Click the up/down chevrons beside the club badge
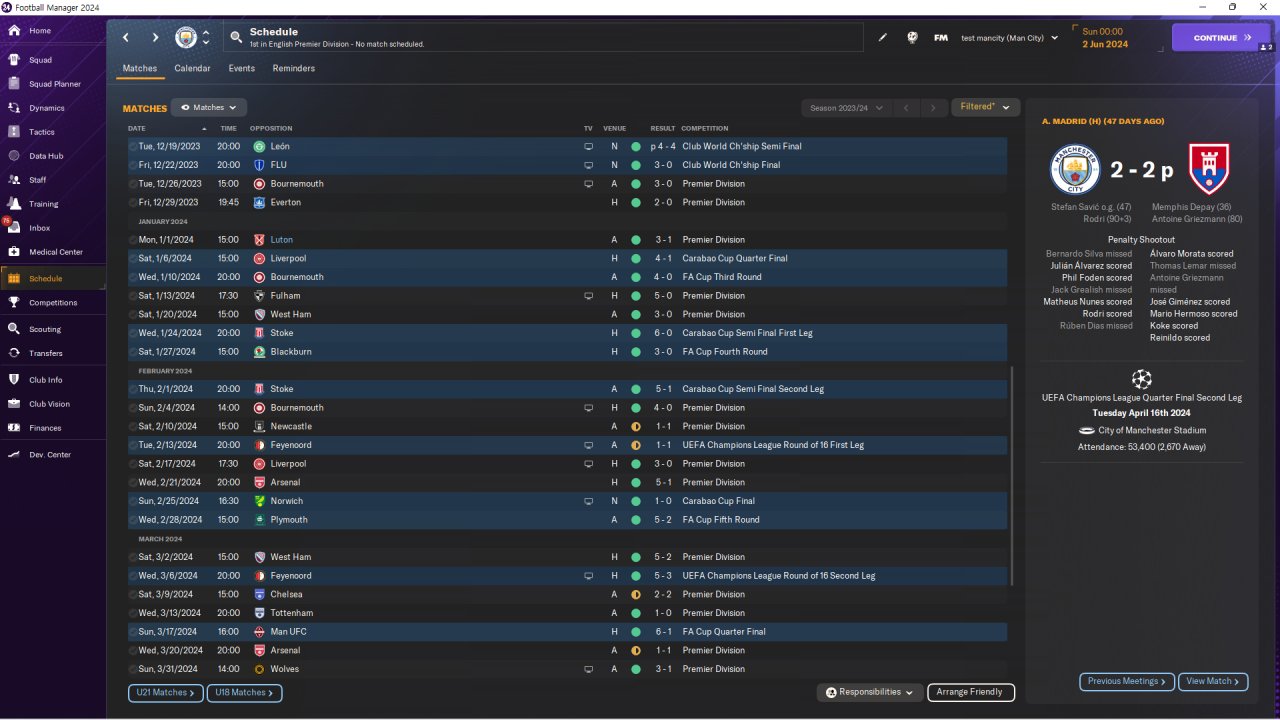The height and width of the screenshot is (720, 1280). pyautogui.click(x=206, y=38)
